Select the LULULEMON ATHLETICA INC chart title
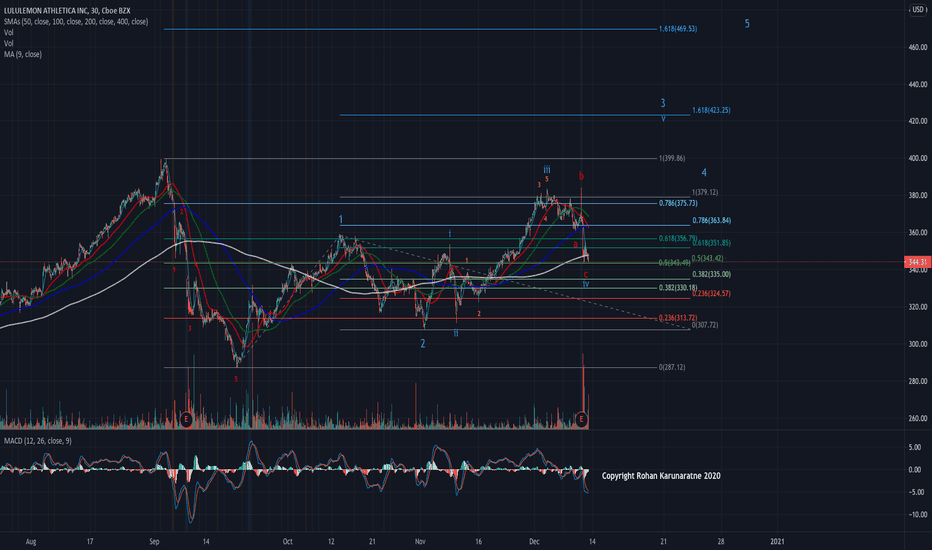This screenshot has height=550, width=932. [67, 11]
